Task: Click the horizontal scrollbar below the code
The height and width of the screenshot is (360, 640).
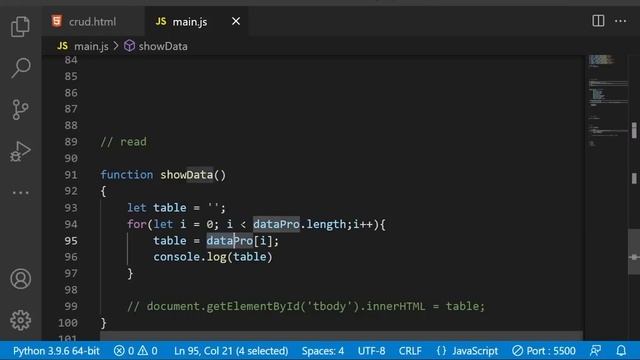Action: click(x=341, y=336)
